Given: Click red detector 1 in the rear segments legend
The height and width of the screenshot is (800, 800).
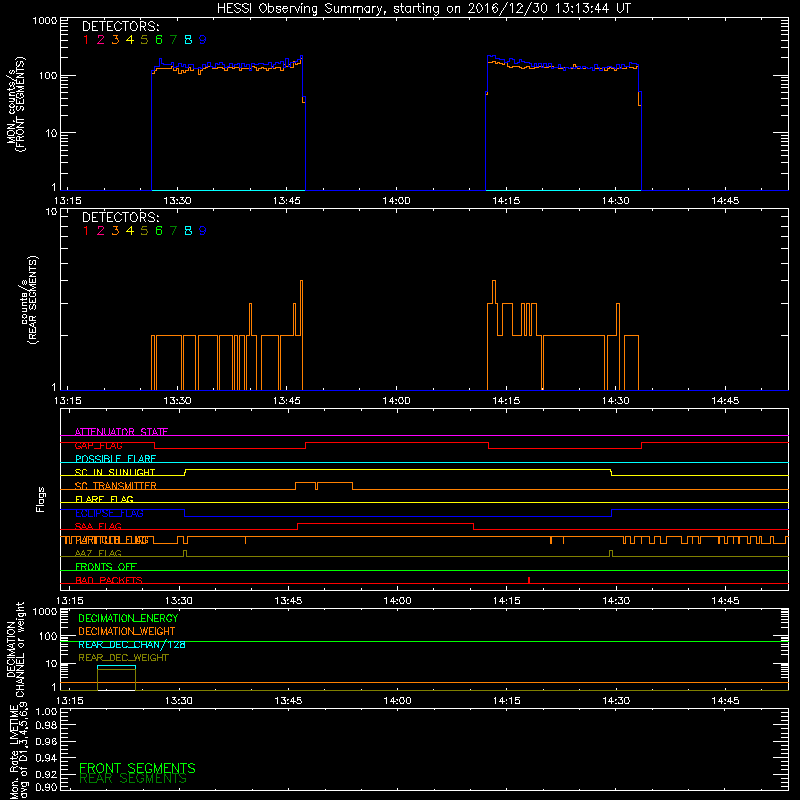Looking at the screenshot, I should click(x=86, y=231).
